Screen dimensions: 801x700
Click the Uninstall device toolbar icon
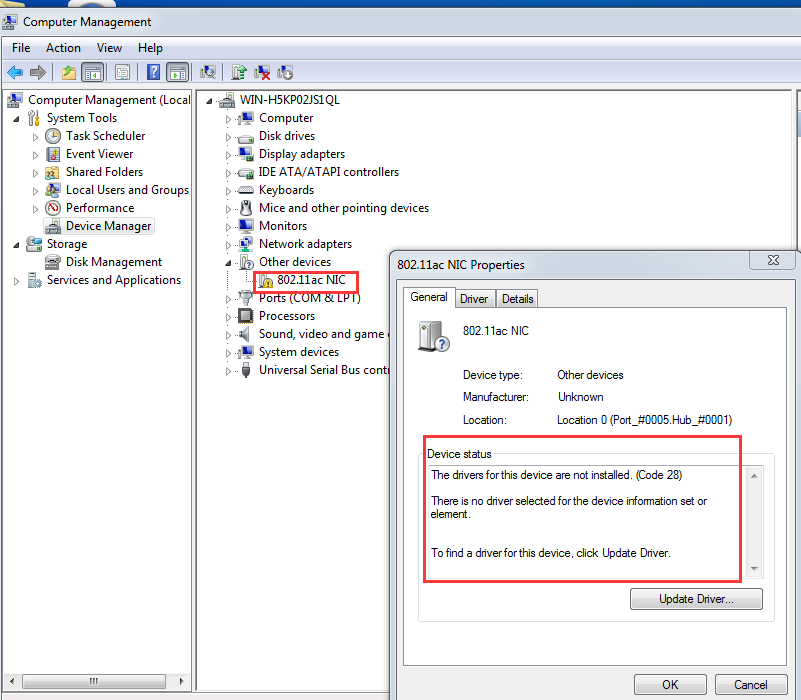[x=262, y=73]
